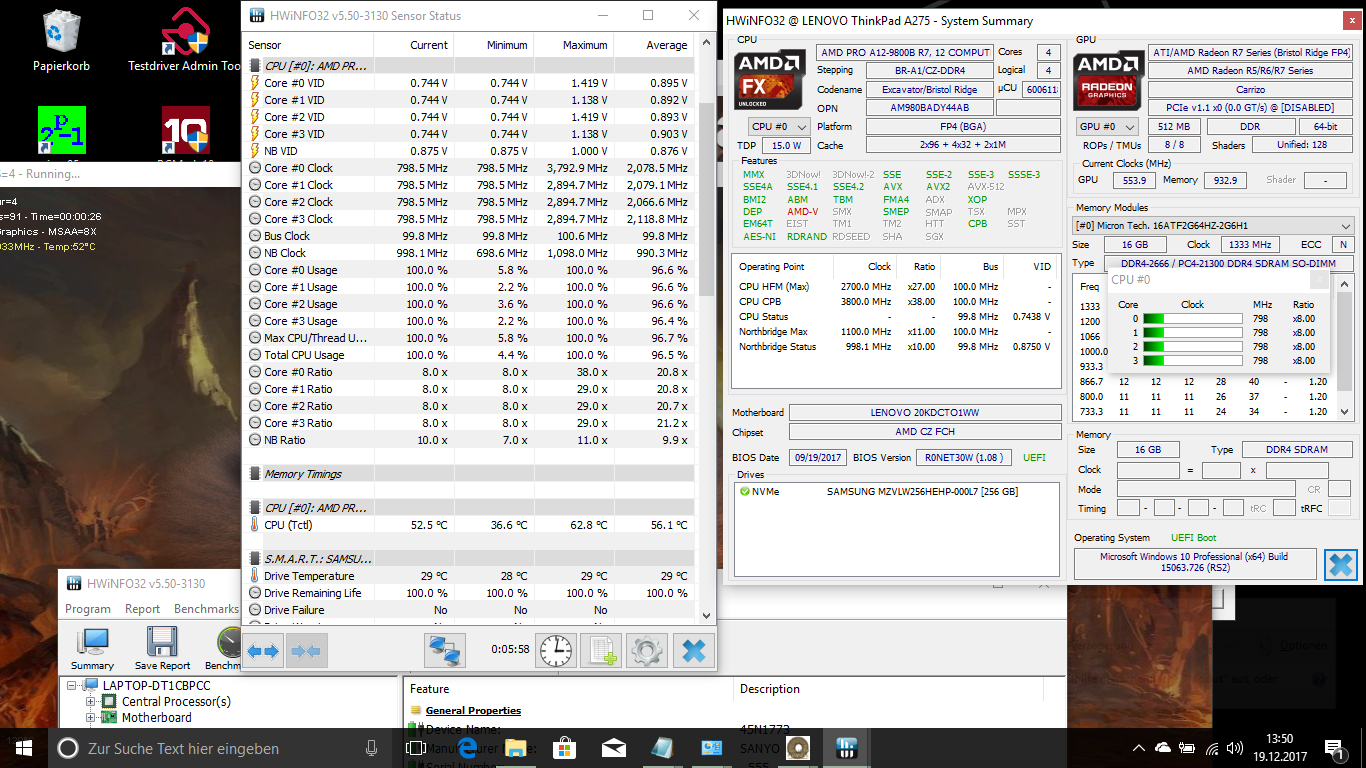Select the 'NB Ratio' sensor row

point(470,440)
